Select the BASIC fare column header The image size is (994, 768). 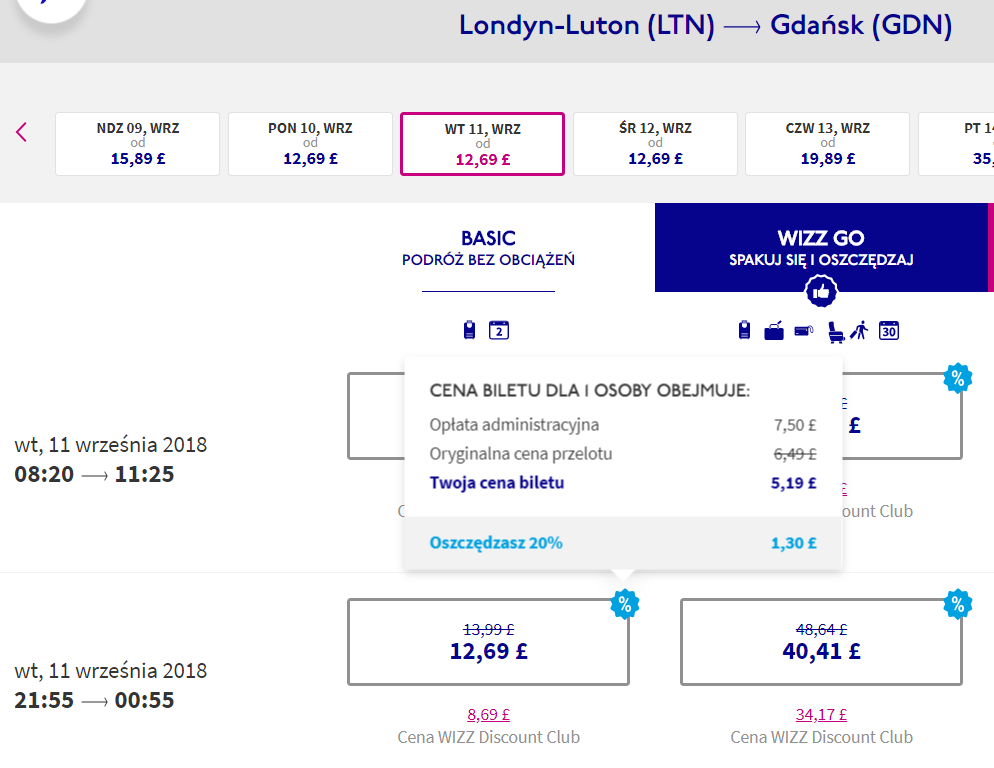point(488,247)
